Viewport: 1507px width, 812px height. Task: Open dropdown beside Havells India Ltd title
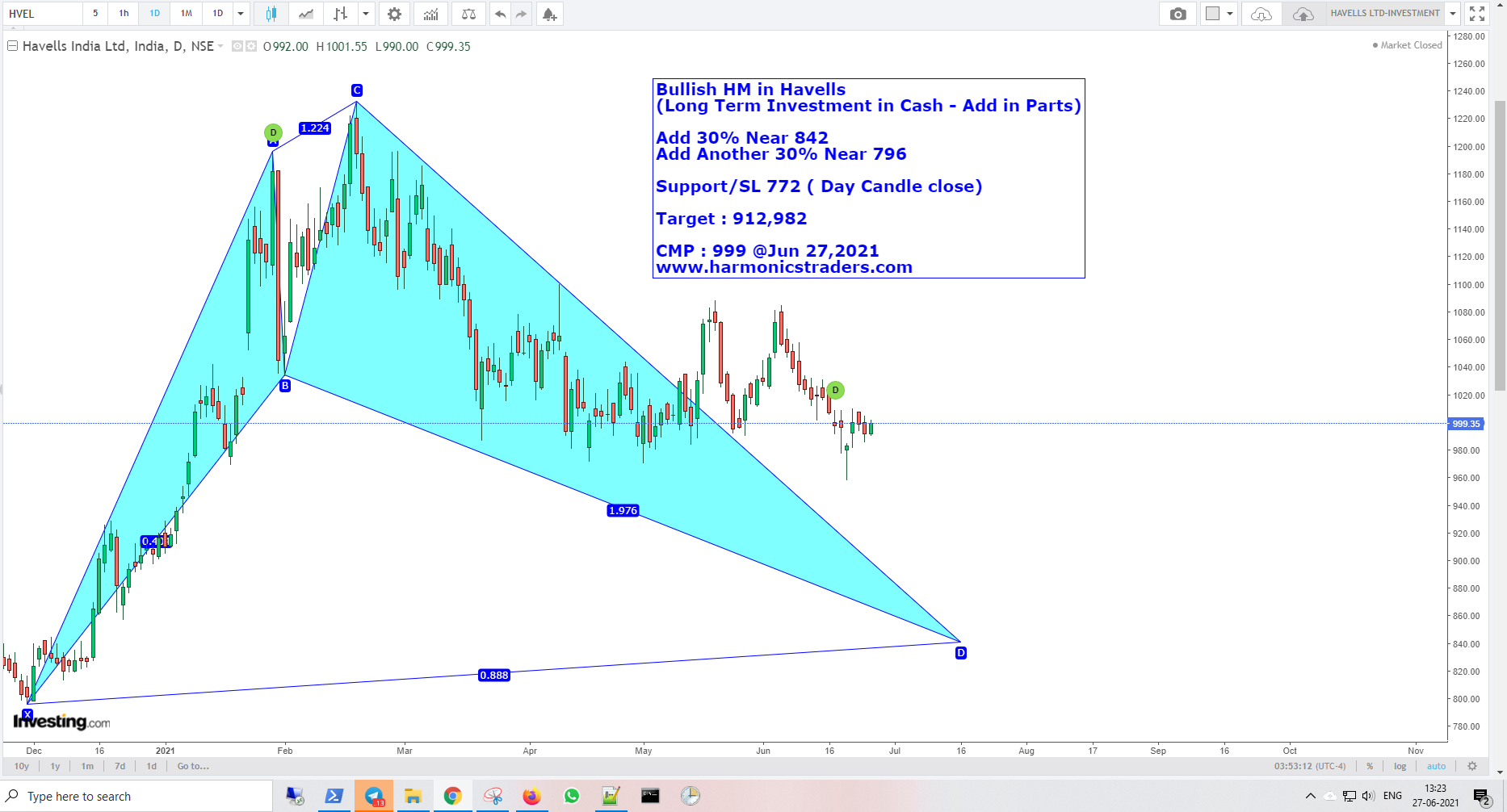220,46
